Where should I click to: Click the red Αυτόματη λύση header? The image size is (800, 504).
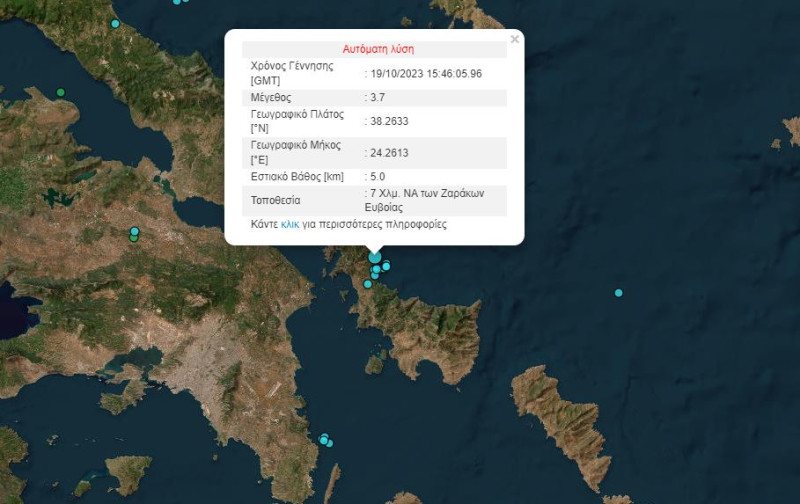pyautogui.click(x=378, y=48)
